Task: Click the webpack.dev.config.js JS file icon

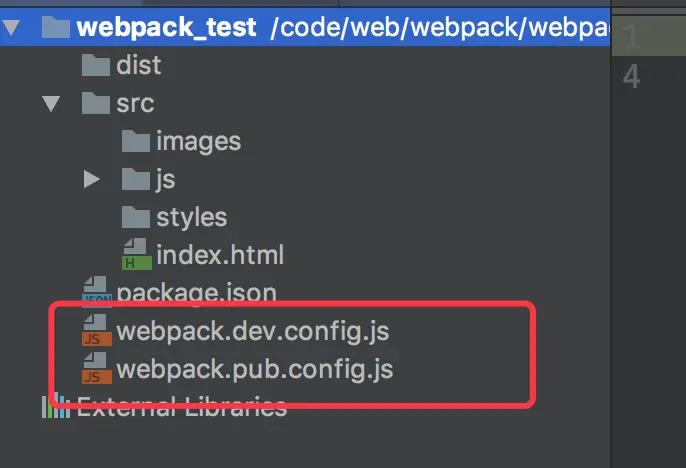Action: (x=97, y=330)
